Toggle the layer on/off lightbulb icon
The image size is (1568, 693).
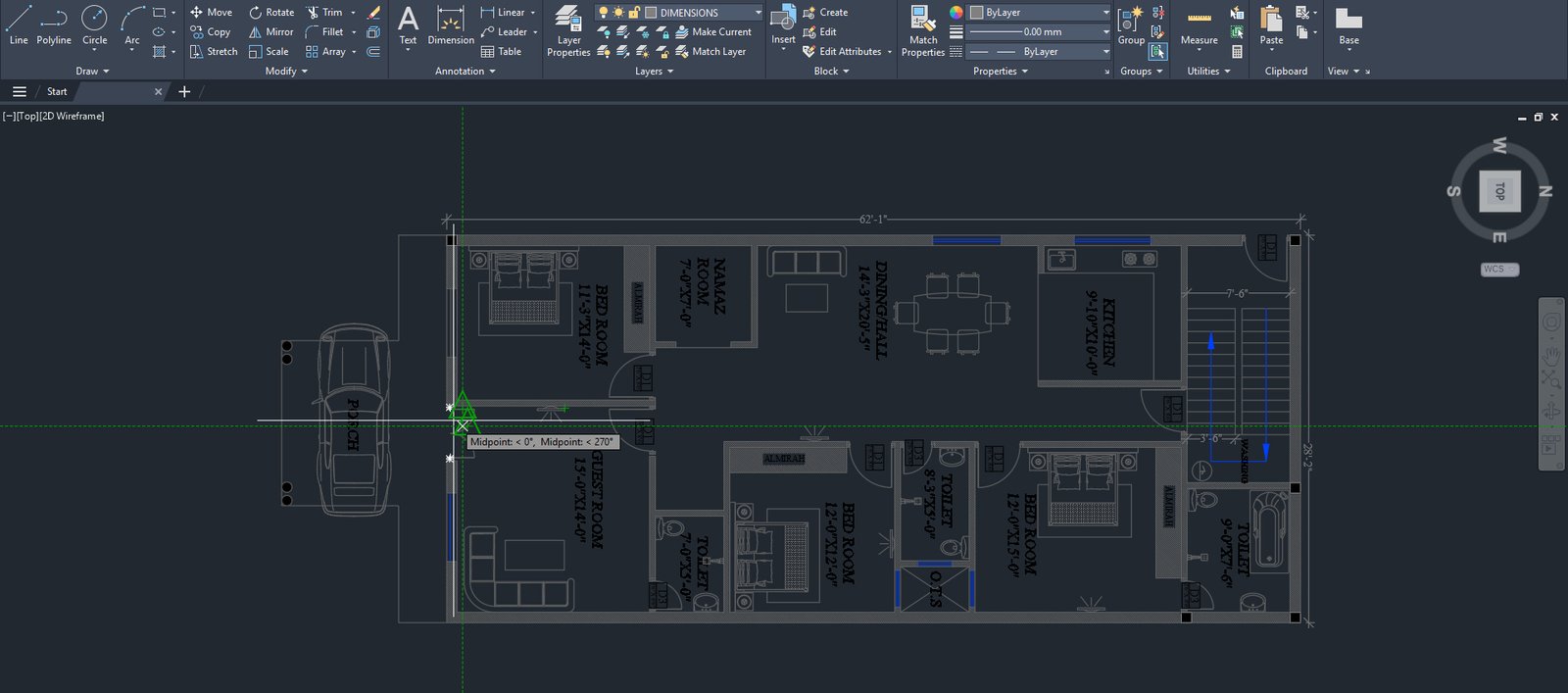[604, 13]
